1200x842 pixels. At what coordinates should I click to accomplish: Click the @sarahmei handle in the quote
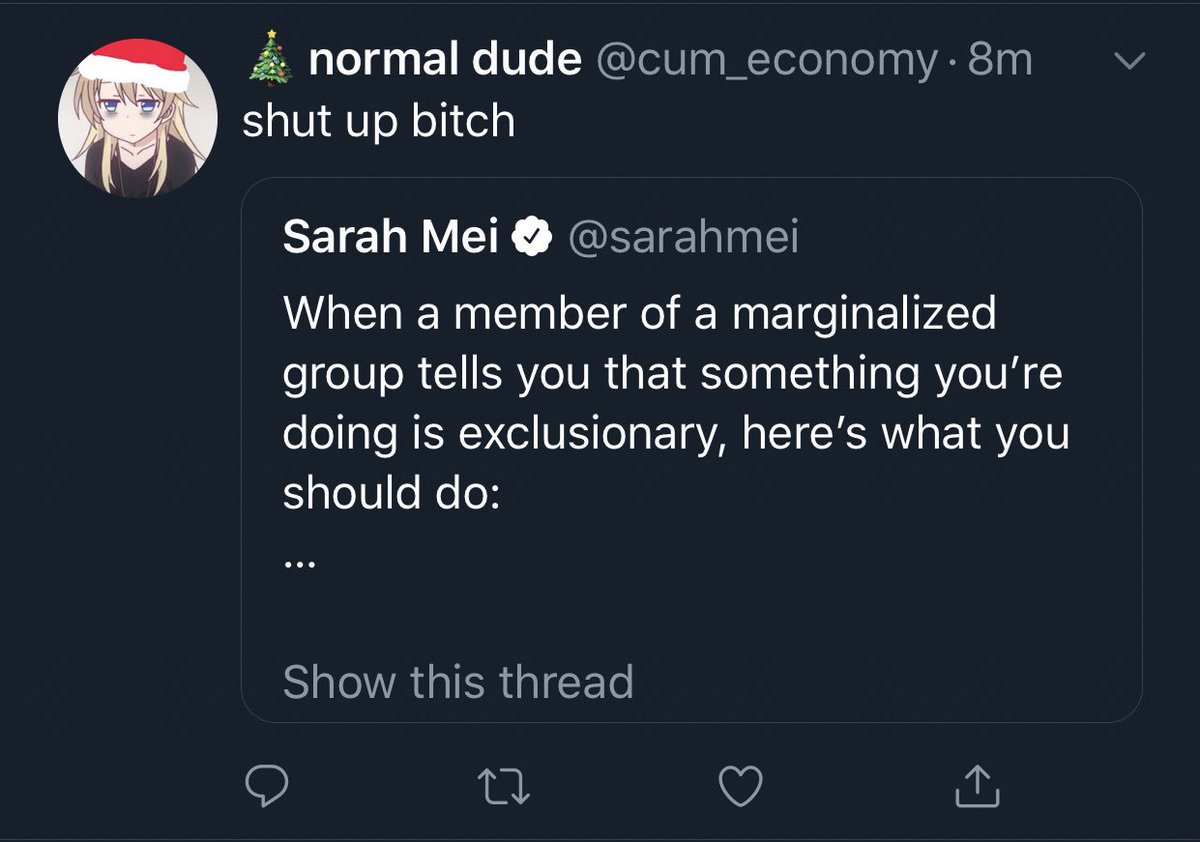pos(684,239)
